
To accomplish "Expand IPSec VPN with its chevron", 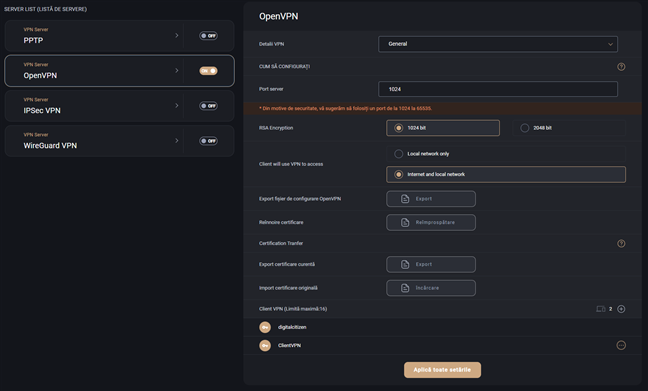I will click(176, 106).
